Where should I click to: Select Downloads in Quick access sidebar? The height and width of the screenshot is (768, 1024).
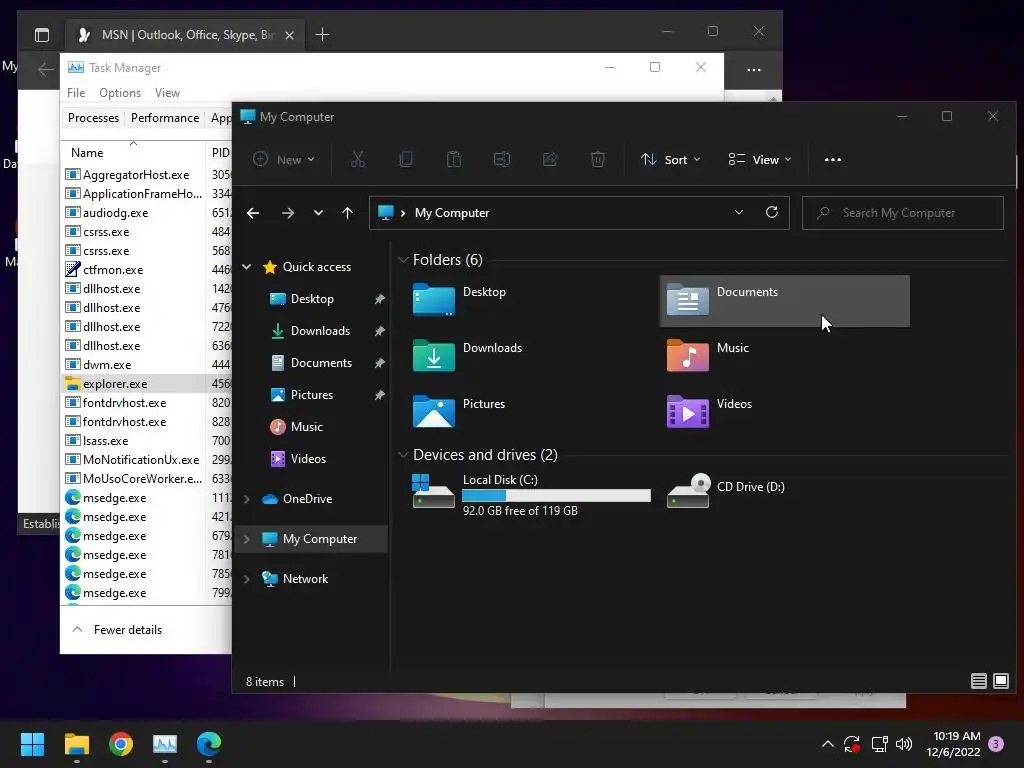(320, 330)
